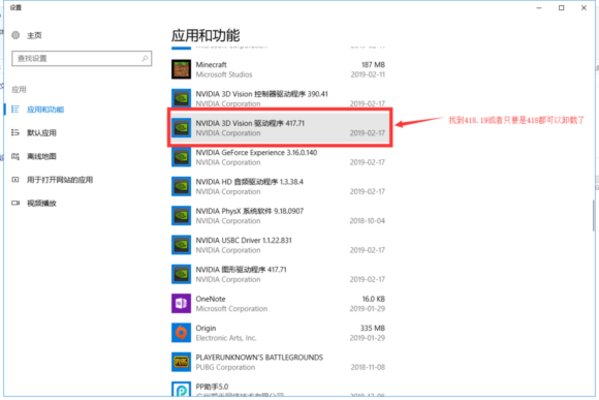Click NVIDIA graphics driver 417.71 icon
Image resolution: width=599 pixels, height=400 pixels.
[x=181, y=274]
